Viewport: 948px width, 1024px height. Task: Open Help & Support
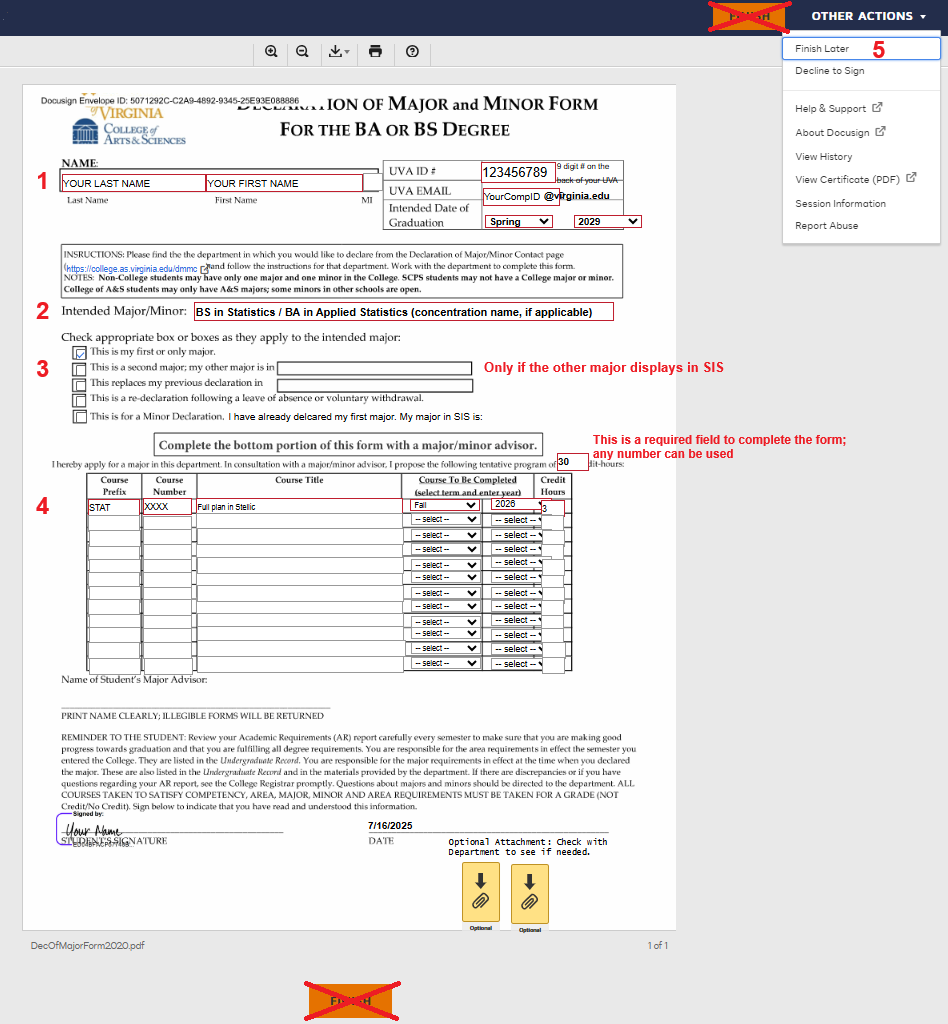[x=830, y=108]
